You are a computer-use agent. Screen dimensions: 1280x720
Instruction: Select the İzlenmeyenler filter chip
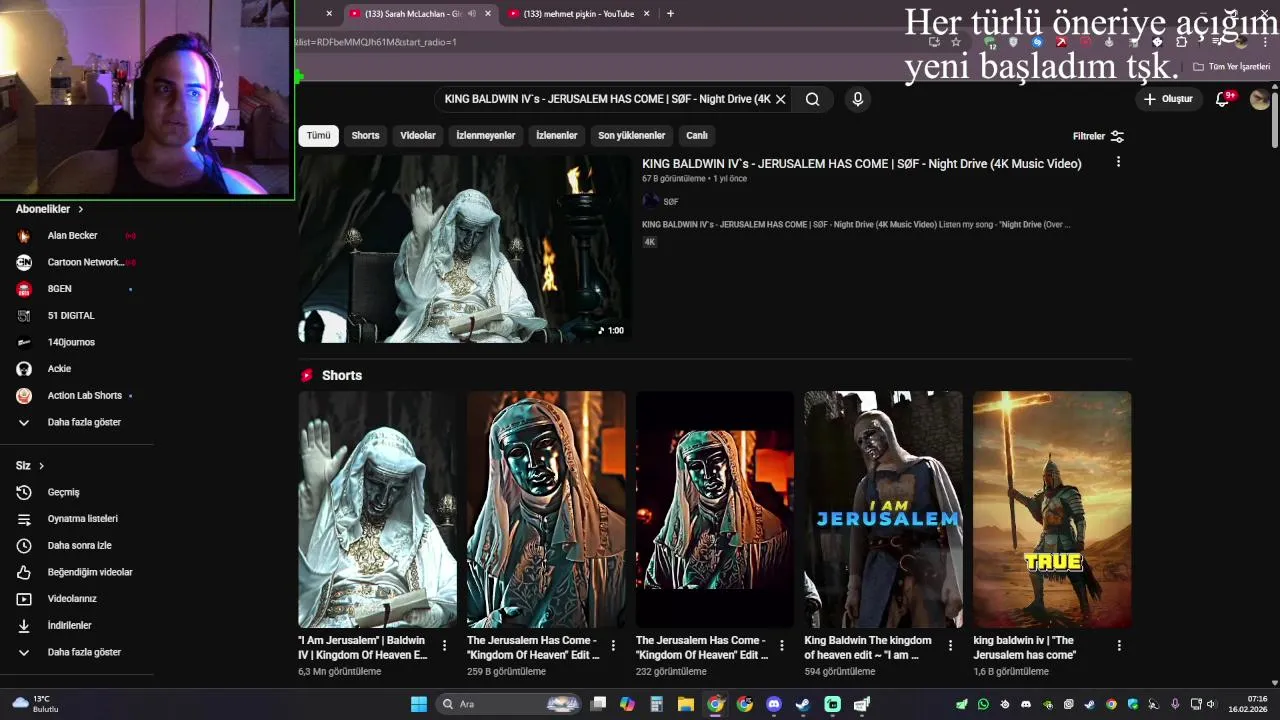(486, 135)
